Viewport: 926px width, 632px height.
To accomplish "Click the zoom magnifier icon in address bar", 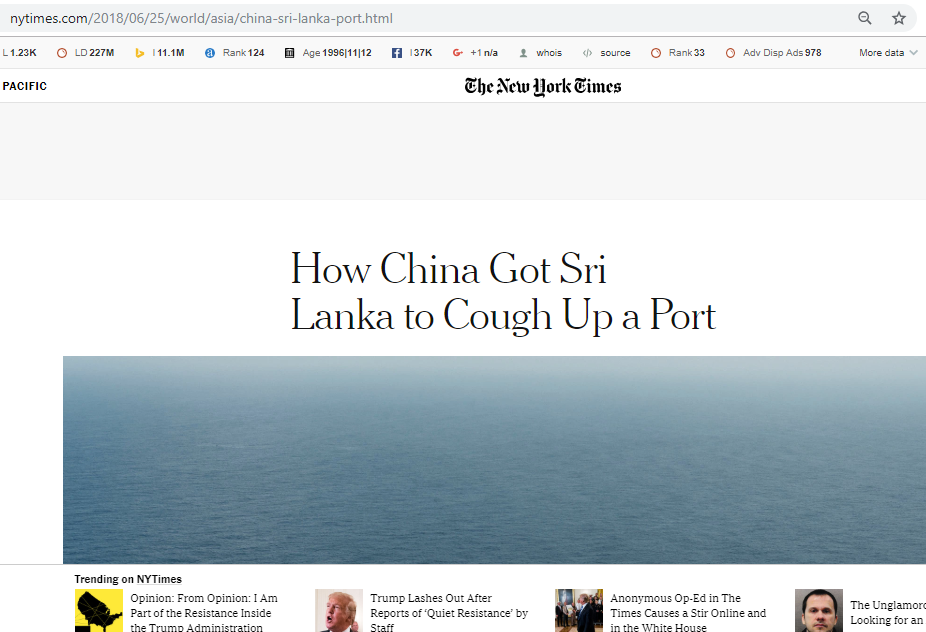I will [x=865, y=18].
